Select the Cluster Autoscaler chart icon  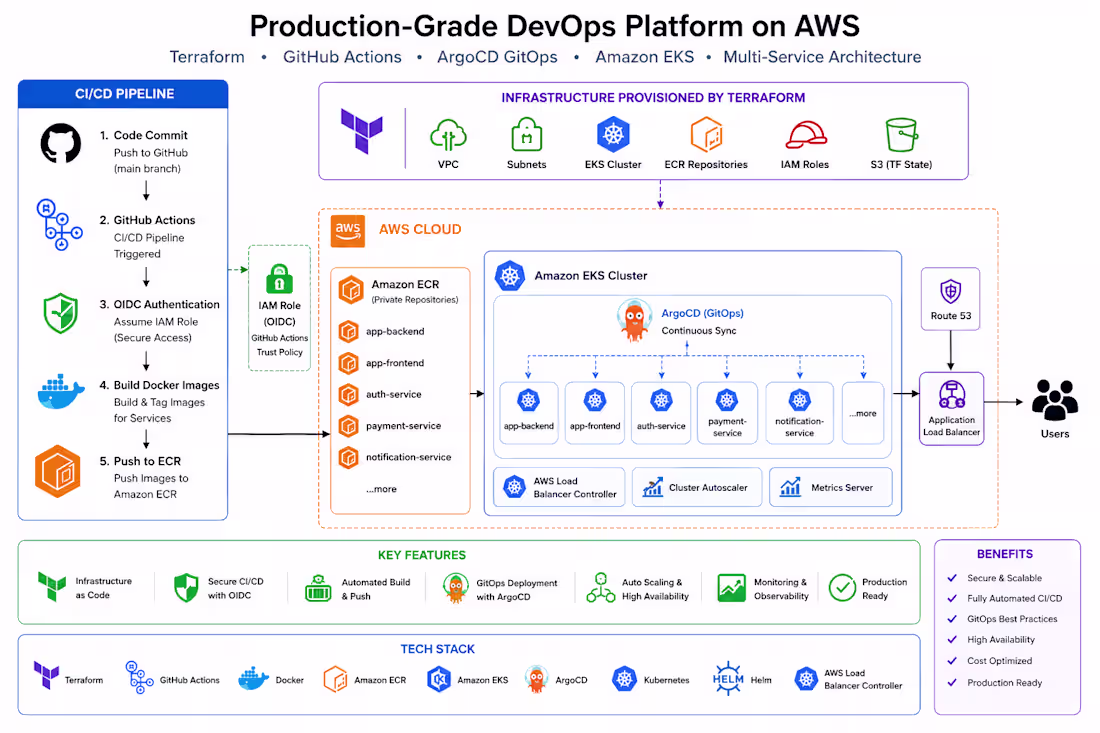[653, 487]
